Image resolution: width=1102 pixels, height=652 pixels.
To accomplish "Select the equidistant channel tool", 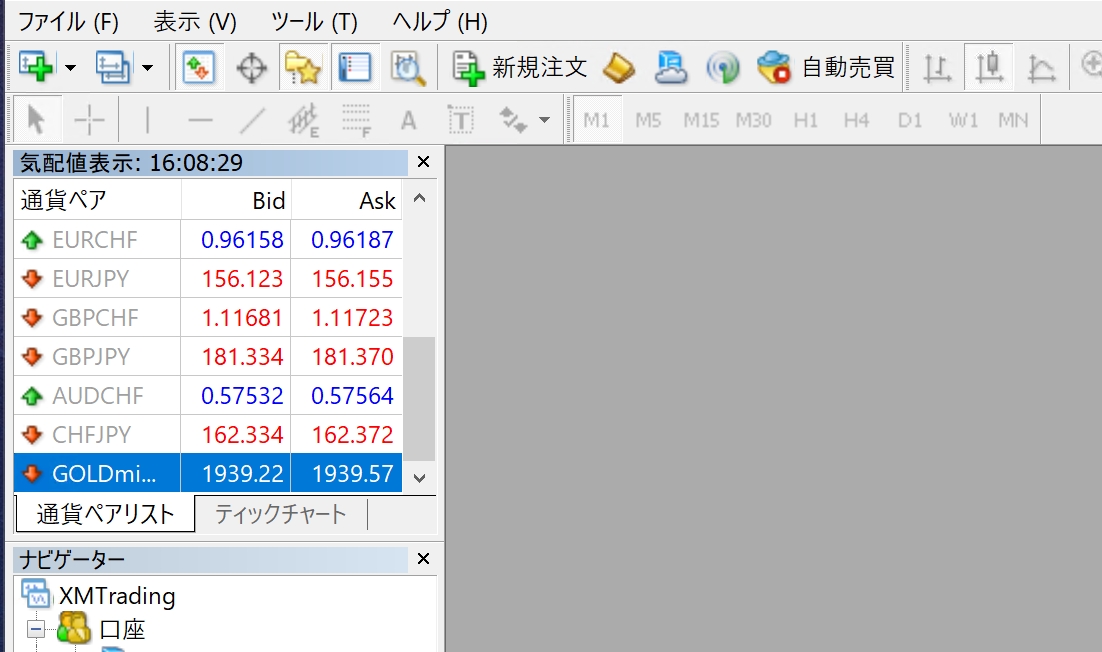I will point(304,120).
